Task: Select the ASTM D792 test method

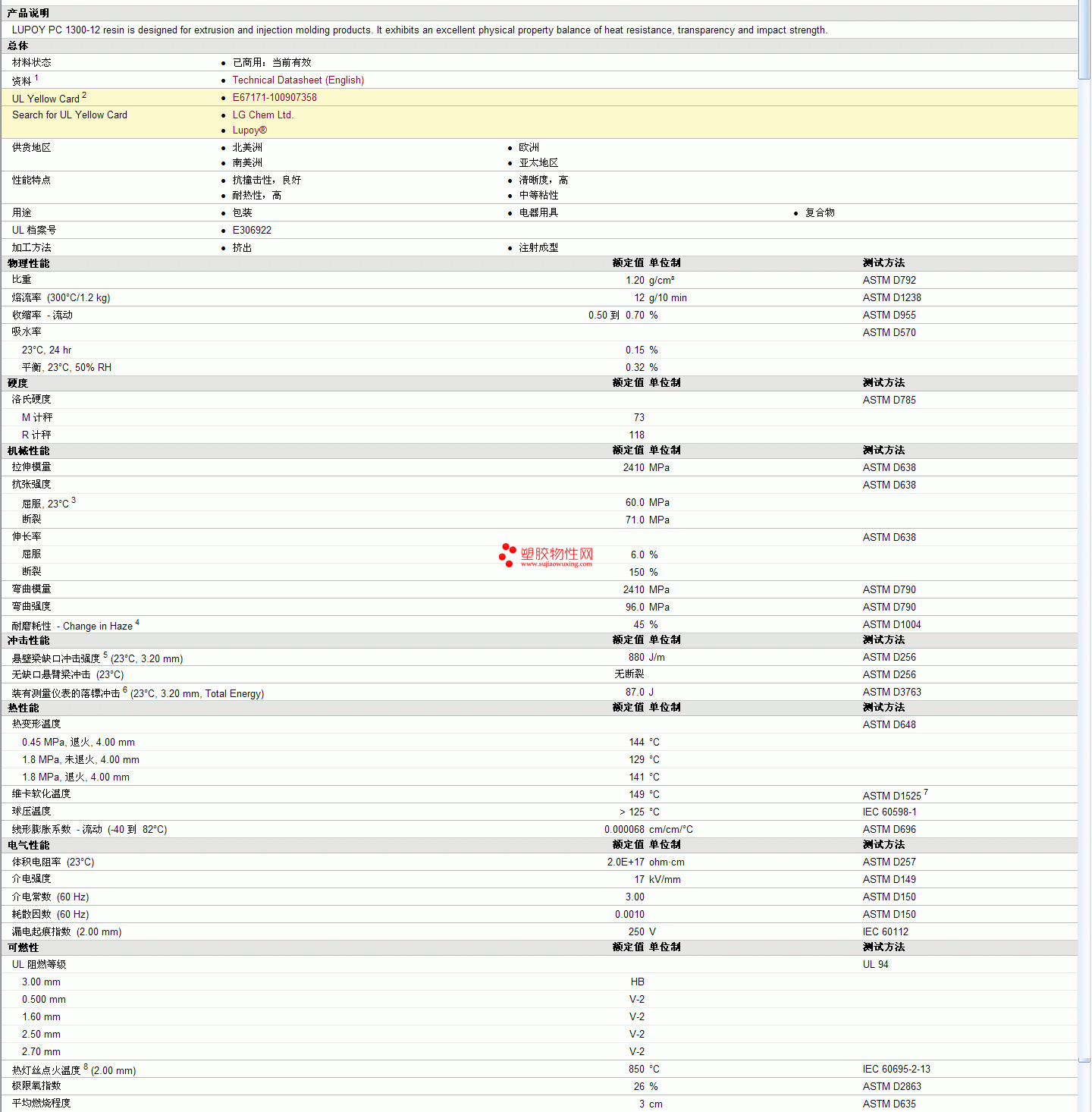Action: (x=889, y=280)
